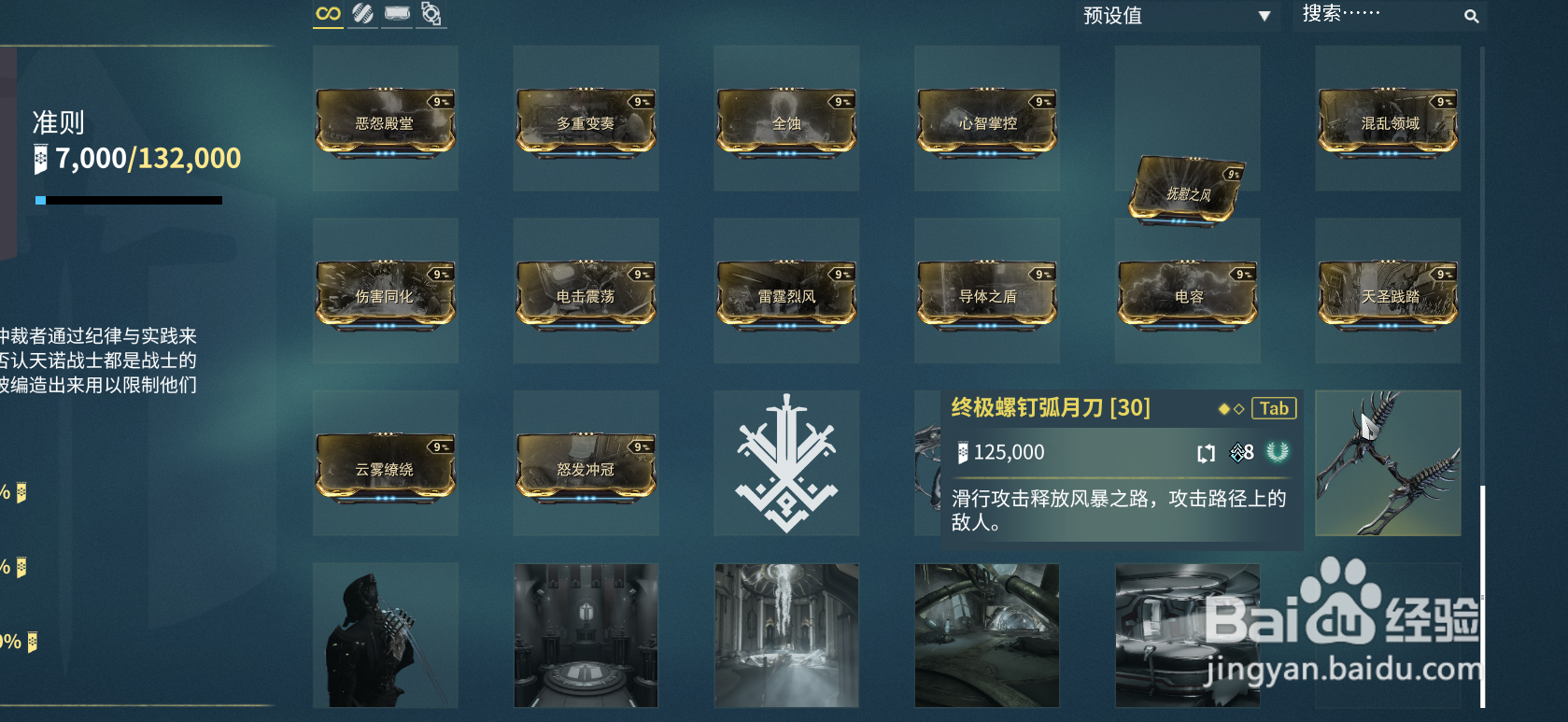Click the white syndicate sigil emblem item
Screen dimensions: 1568x722
[786, 463]
